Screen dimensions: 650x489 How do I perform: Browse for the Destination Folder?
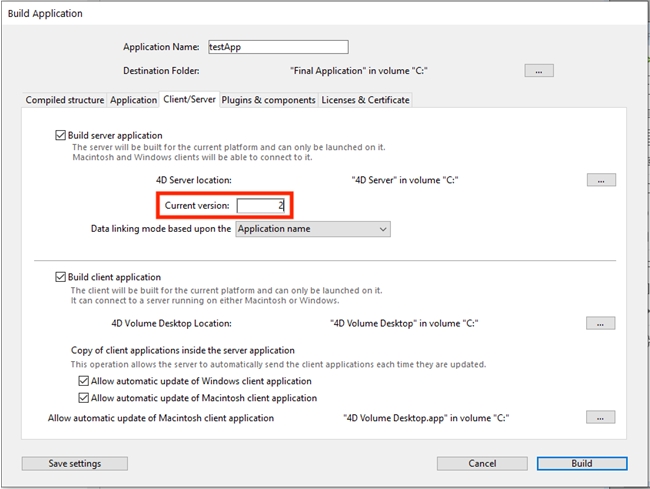538,71
